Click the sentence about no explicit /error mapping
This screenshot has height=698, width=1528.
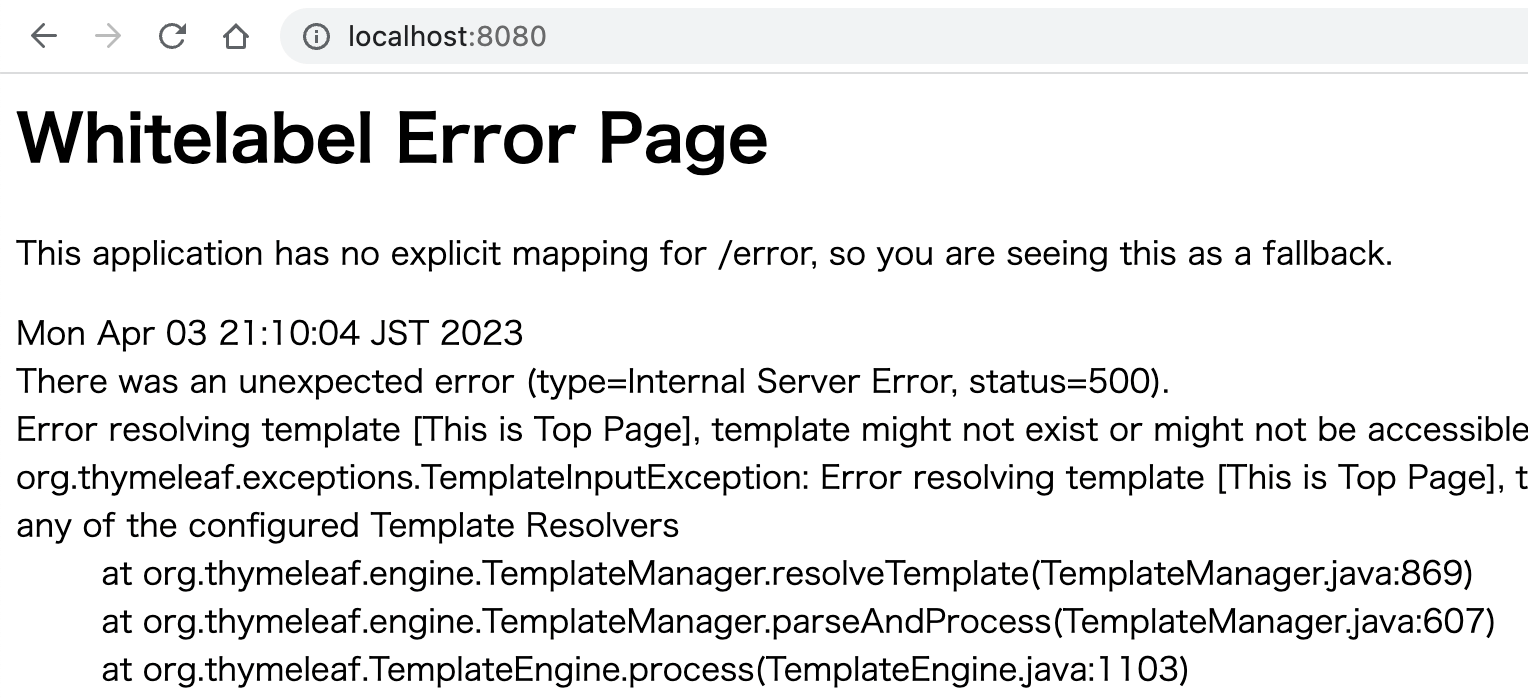[x=704, y=254]
